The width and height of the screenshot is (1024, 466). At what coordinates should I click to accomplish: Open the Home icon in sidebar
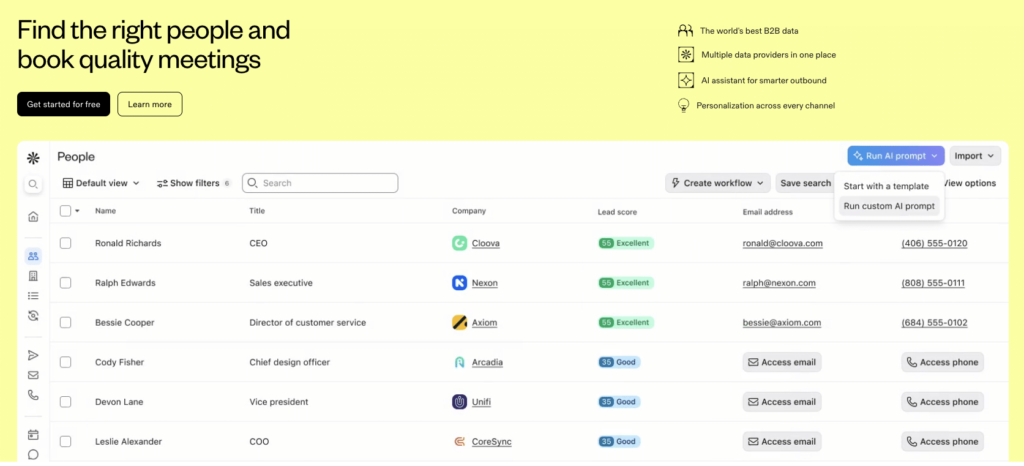tap(33, 217)
